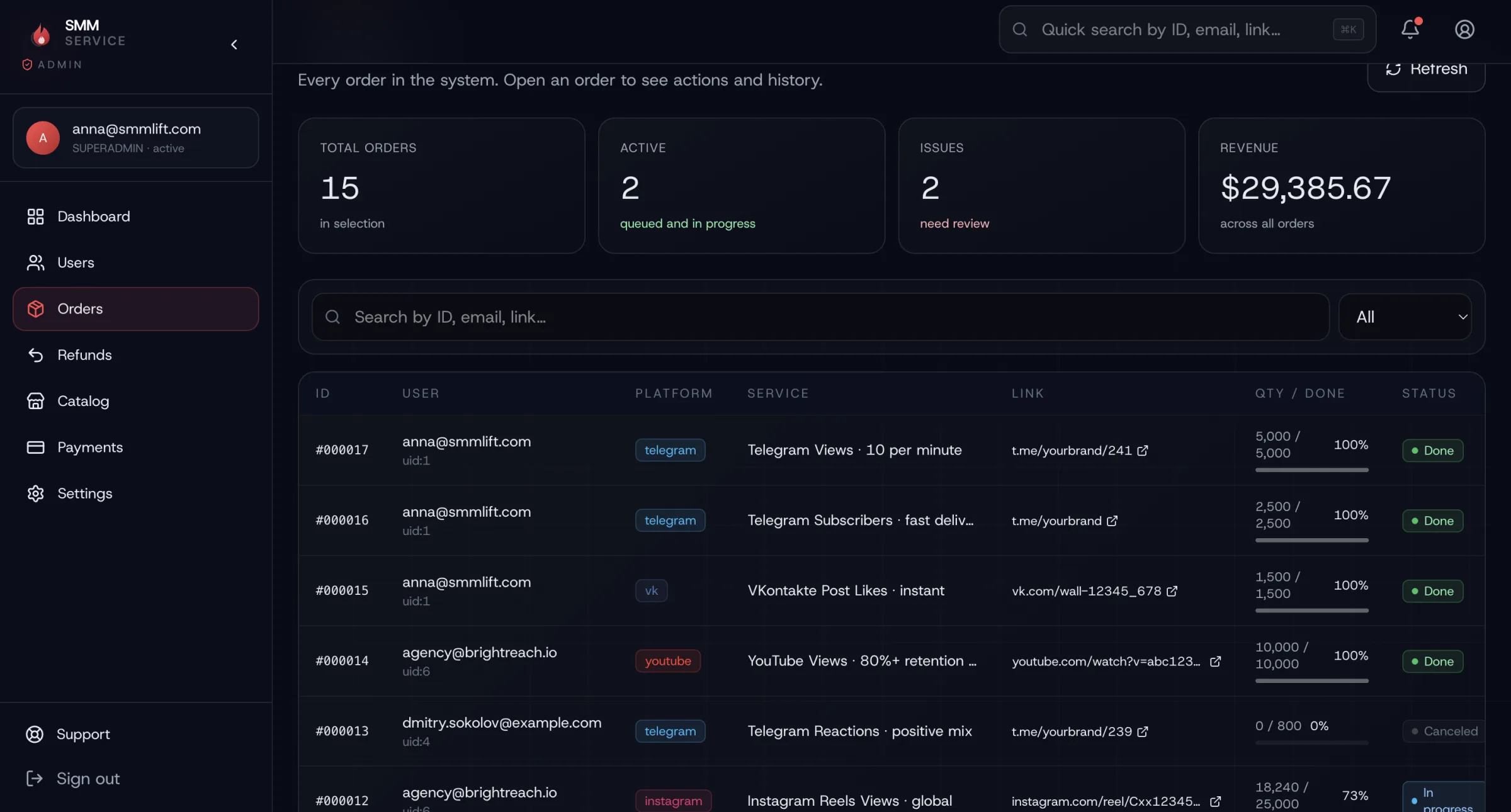Expand the All status filter dropdown
1511x812 pixels.
pyautogui.click(x=1405, y=317)
